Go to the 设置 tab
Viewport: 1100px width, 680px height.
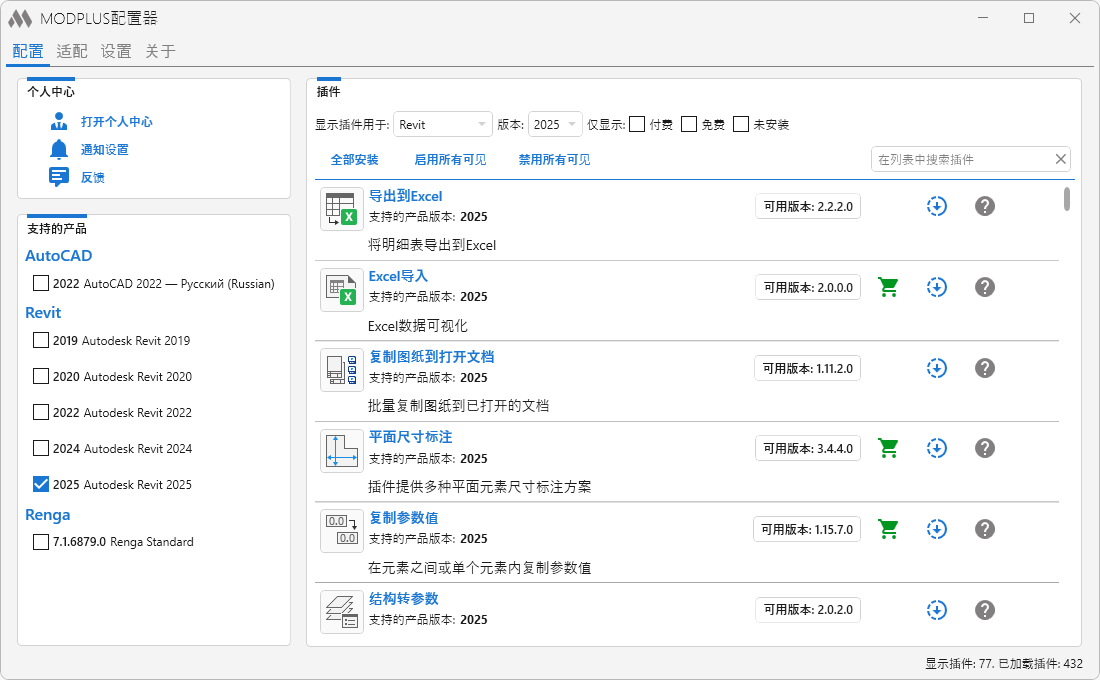point(116,51)
